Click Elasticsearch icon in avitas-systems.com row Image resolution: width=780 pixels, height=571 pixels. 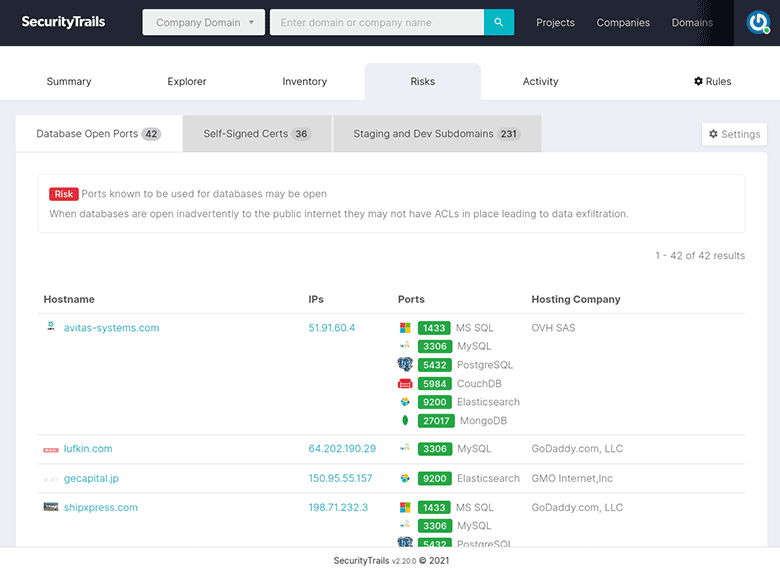(x=405, y=402)
